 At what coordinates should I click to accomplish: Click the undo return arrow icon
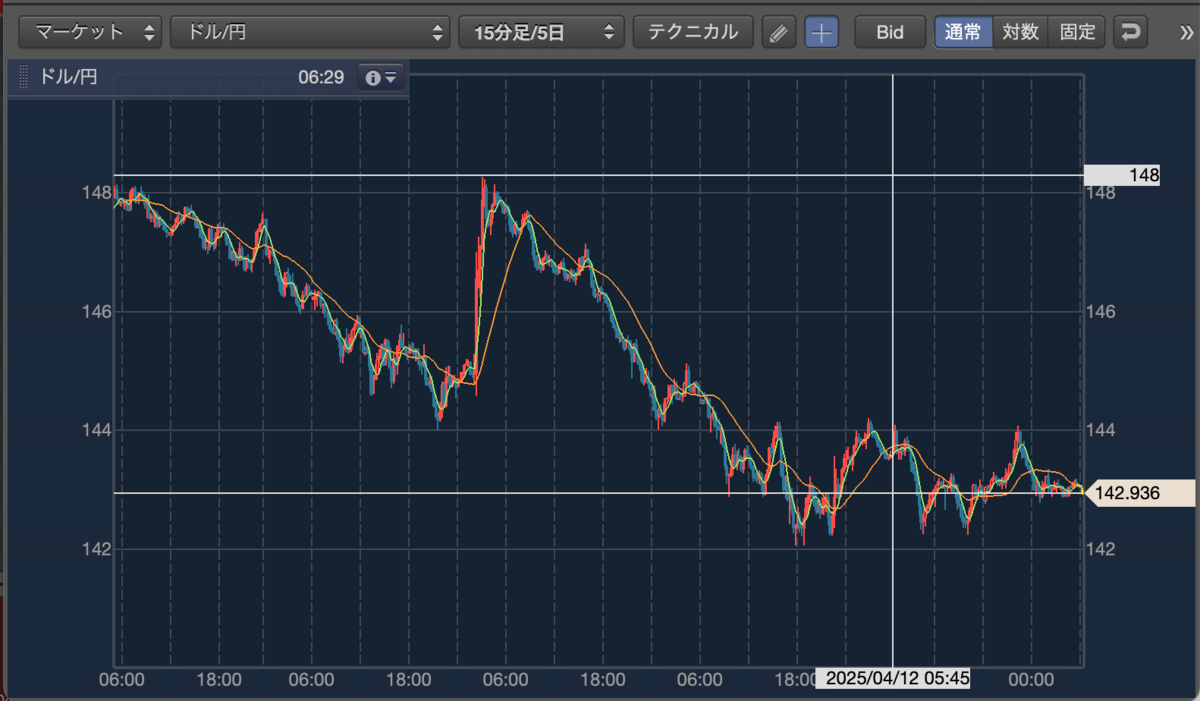pos(1130,33)
